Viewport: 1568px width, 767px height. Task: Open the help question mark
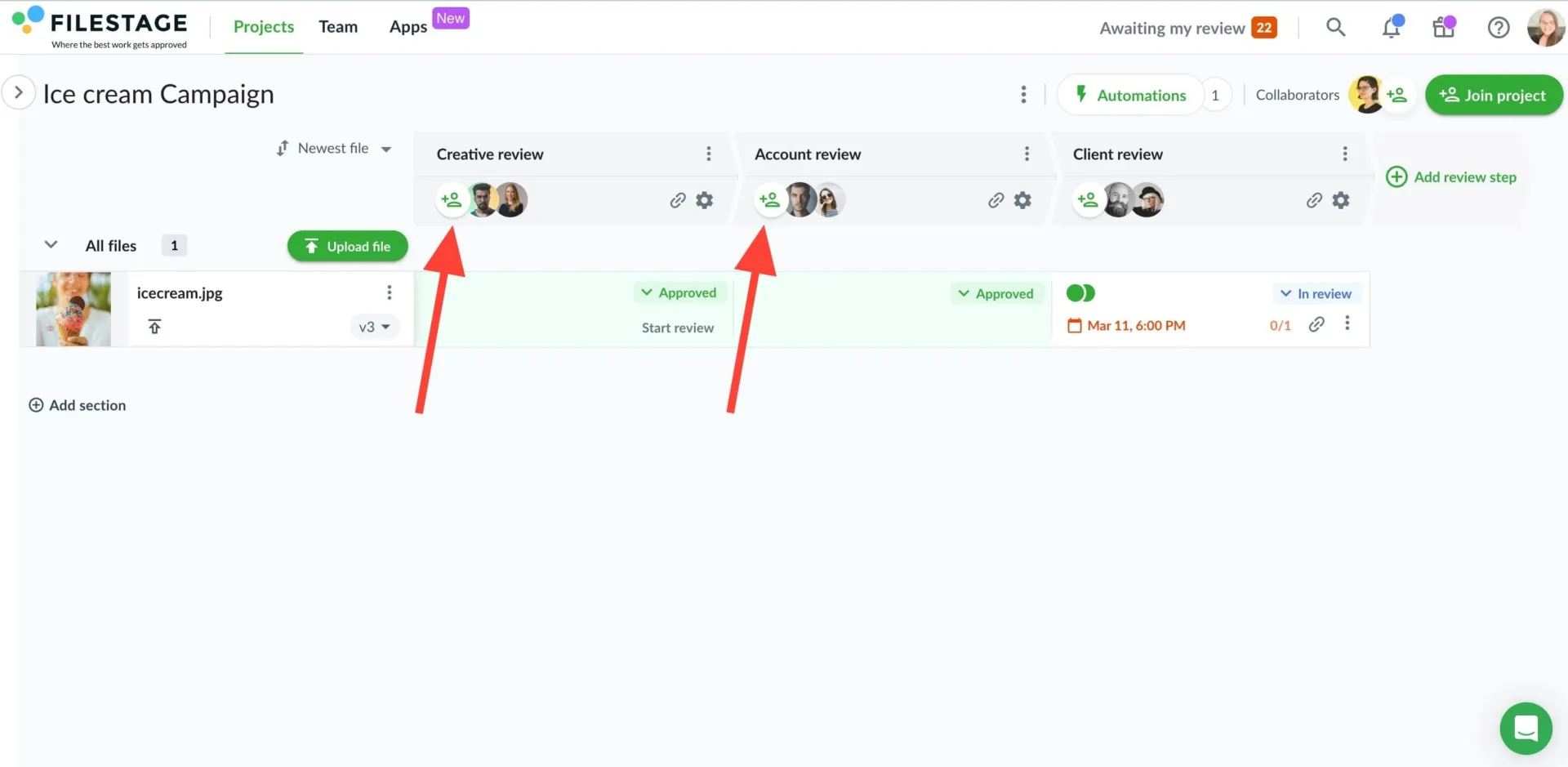pyautogui.click(x=1498, y=28)
